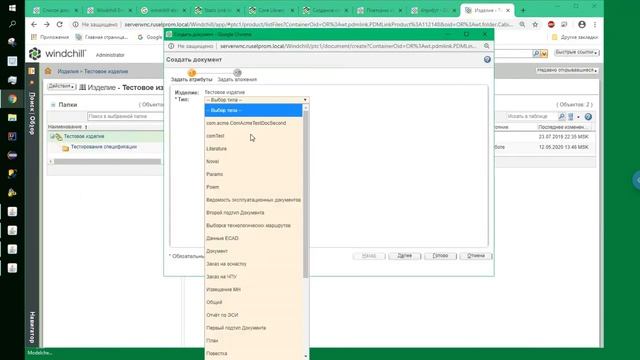Screen dimensions: 640x360
Task: Open new browser tab
Action: [x=523, y=10]
